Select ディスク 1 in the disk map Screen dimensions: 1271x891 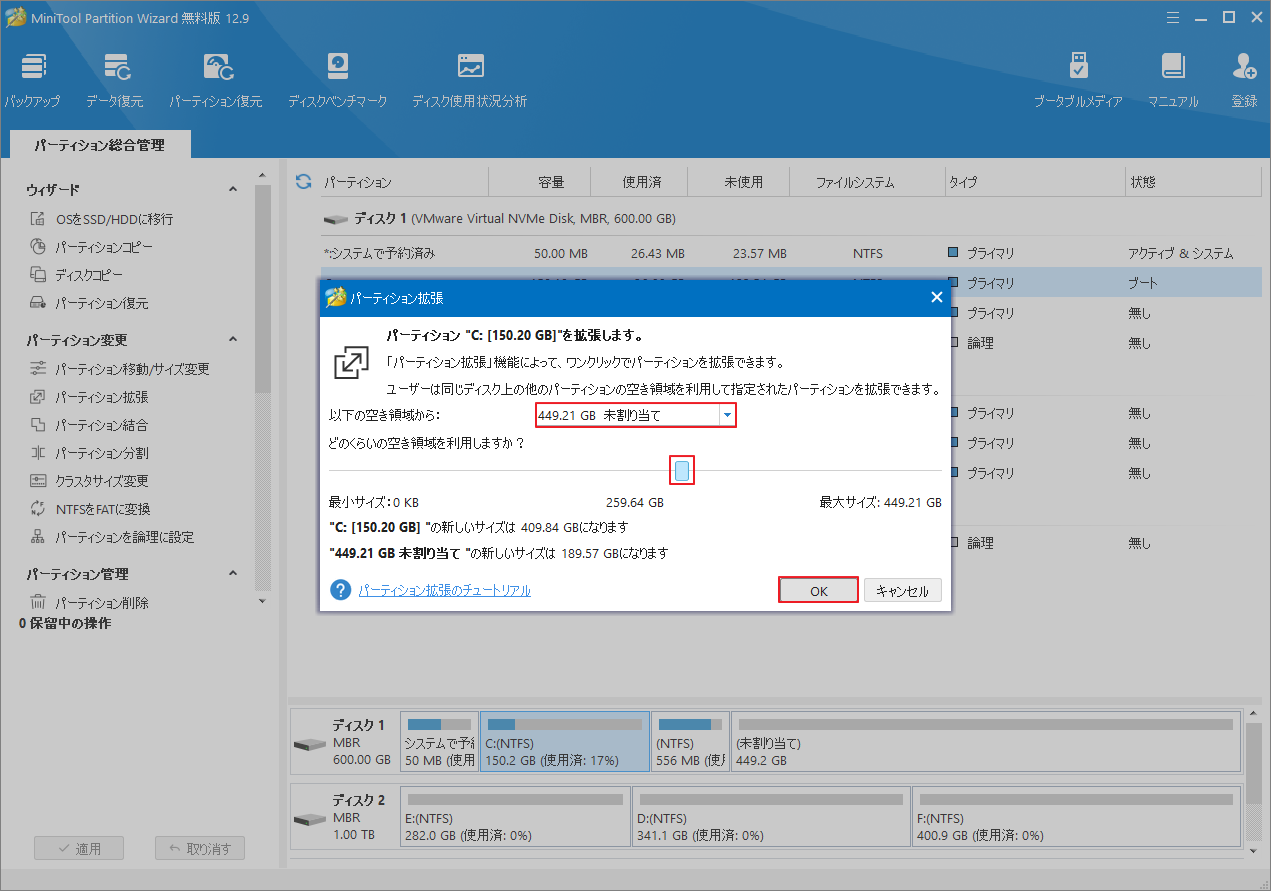point(344,742)
